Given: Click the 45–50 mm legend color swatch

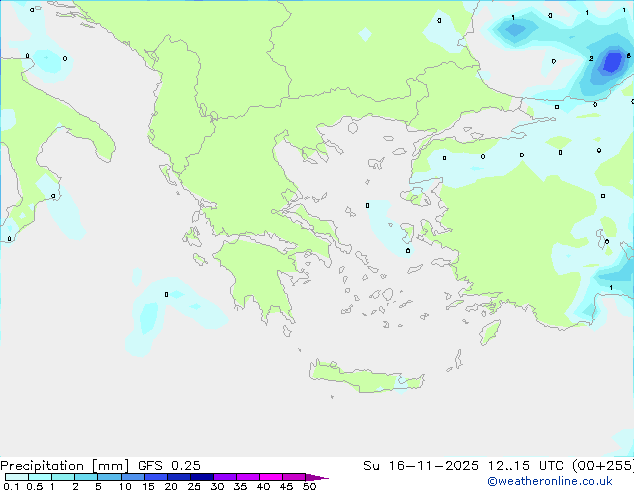Looking at the screenshot, I should click(294, 477).
